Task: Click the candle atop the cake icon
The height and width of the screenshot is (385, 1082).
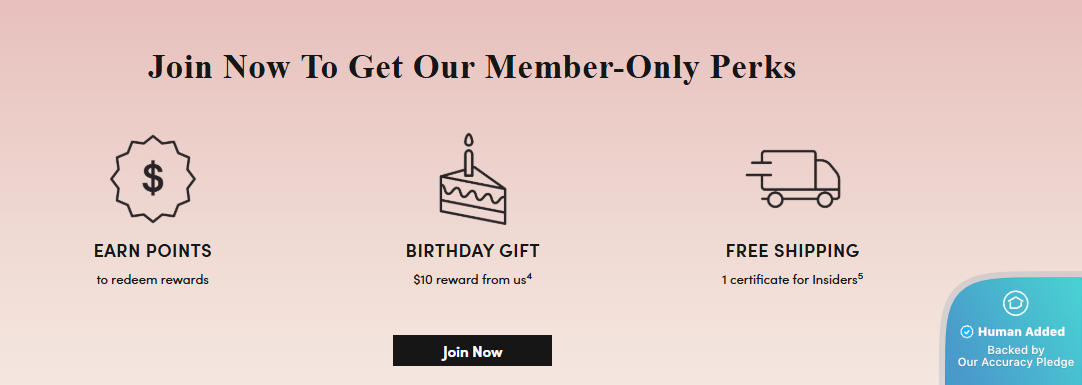Action: click(469, 155)
